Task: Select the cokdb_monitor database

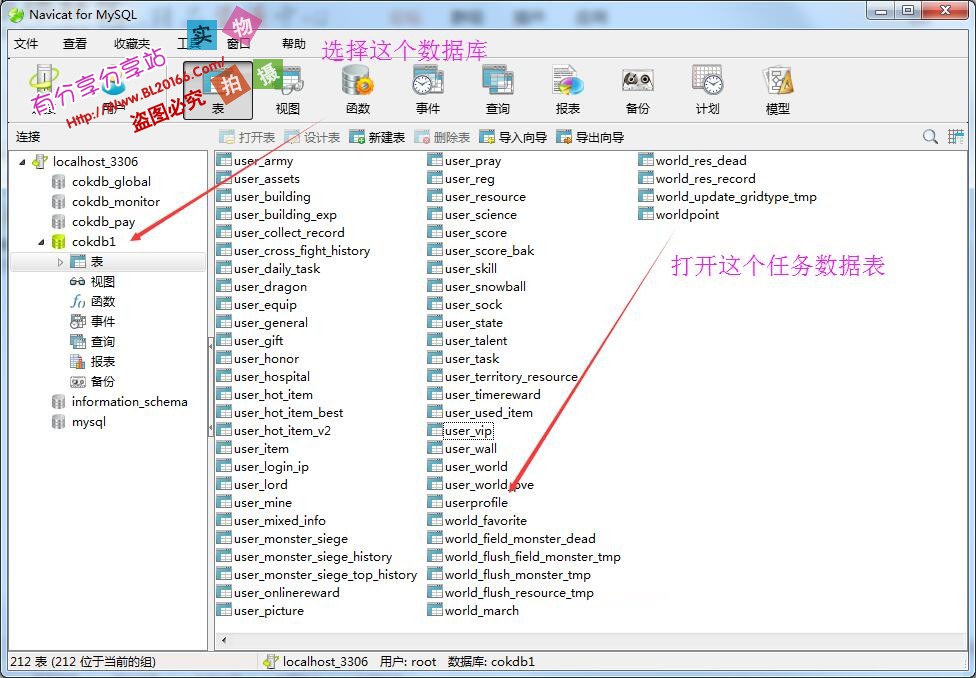Action: pos(106,202)
